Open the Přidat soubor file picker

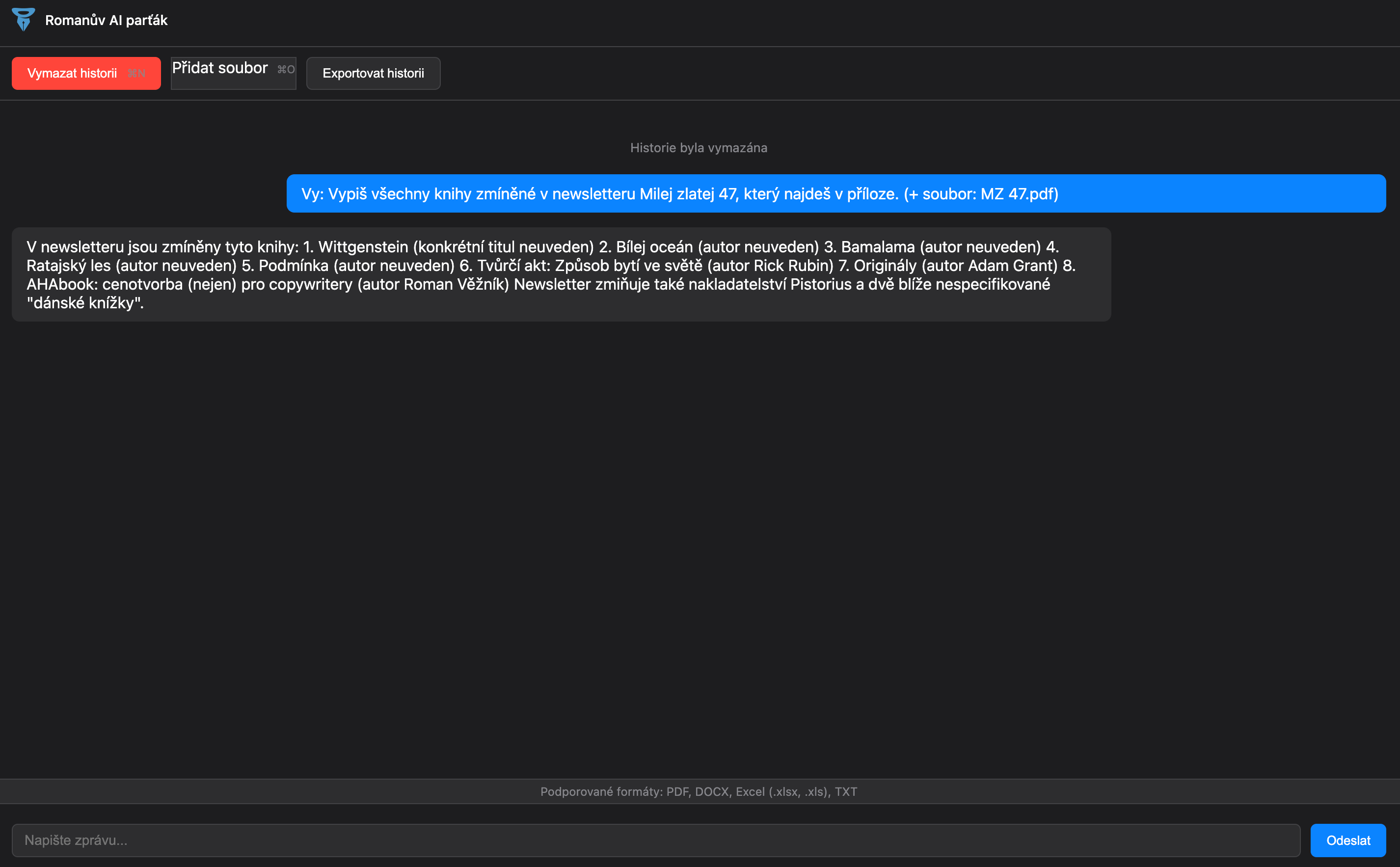[x=233, y=73]
